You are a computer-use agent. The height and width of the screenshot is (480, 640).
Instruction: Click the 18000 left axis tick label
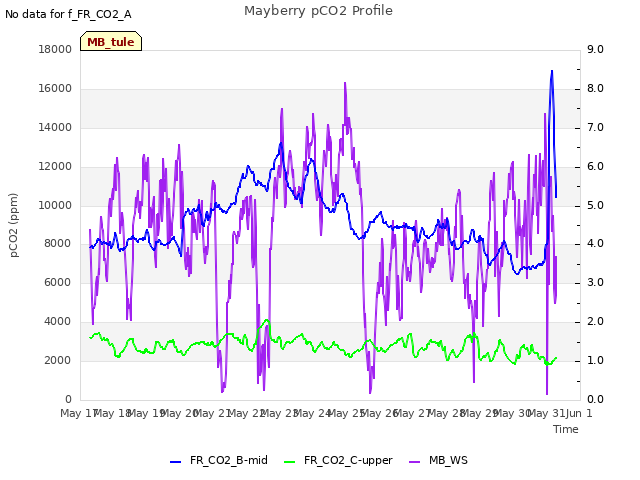55,49
